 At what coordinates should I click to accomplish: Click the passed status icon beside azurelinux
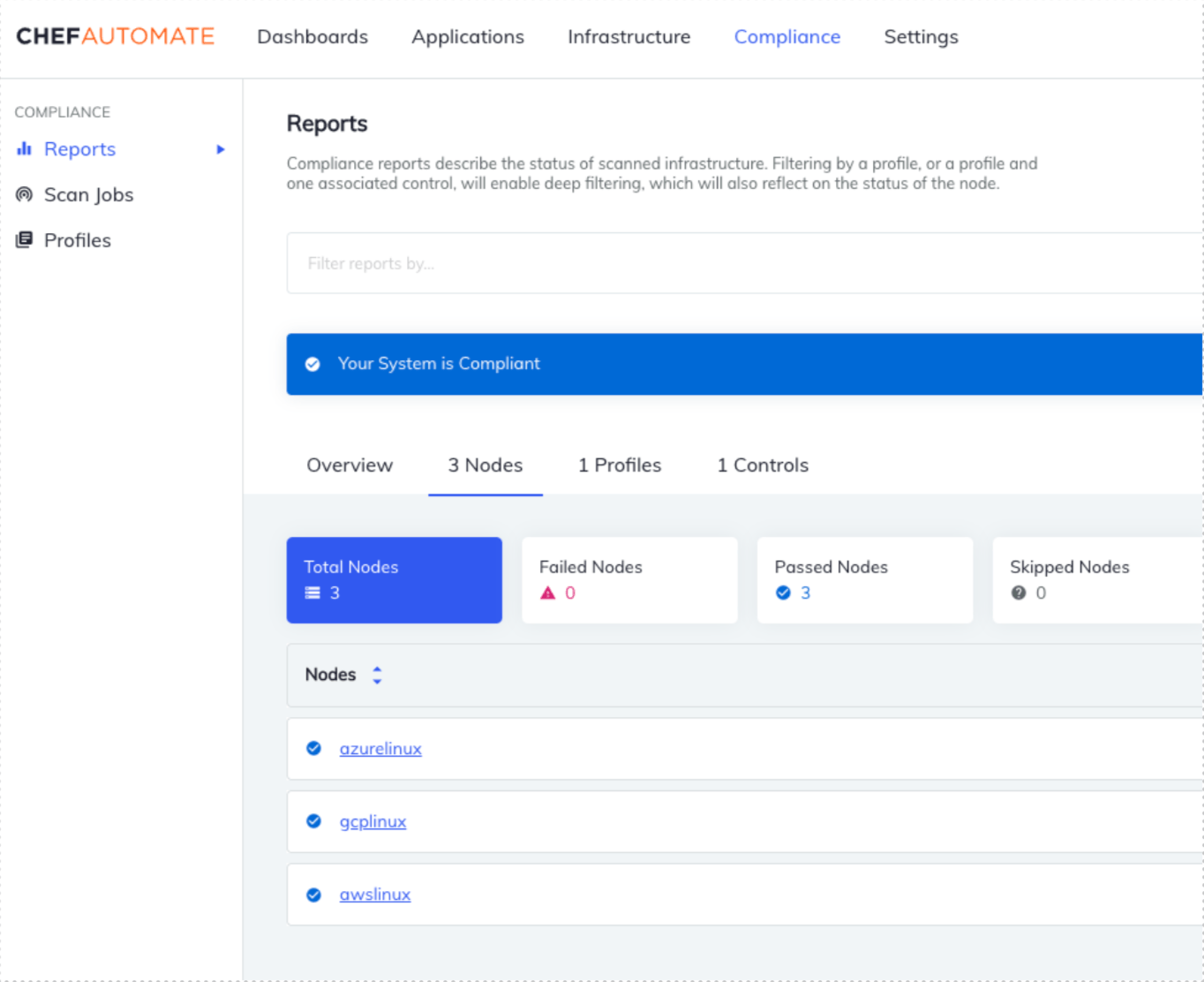pyautogui.click(x=313, y=748)
